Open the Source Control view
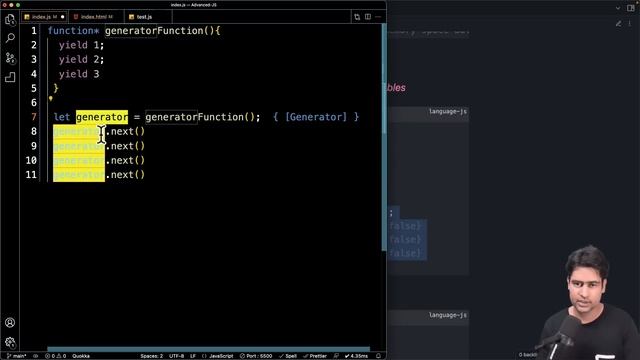 10,58
